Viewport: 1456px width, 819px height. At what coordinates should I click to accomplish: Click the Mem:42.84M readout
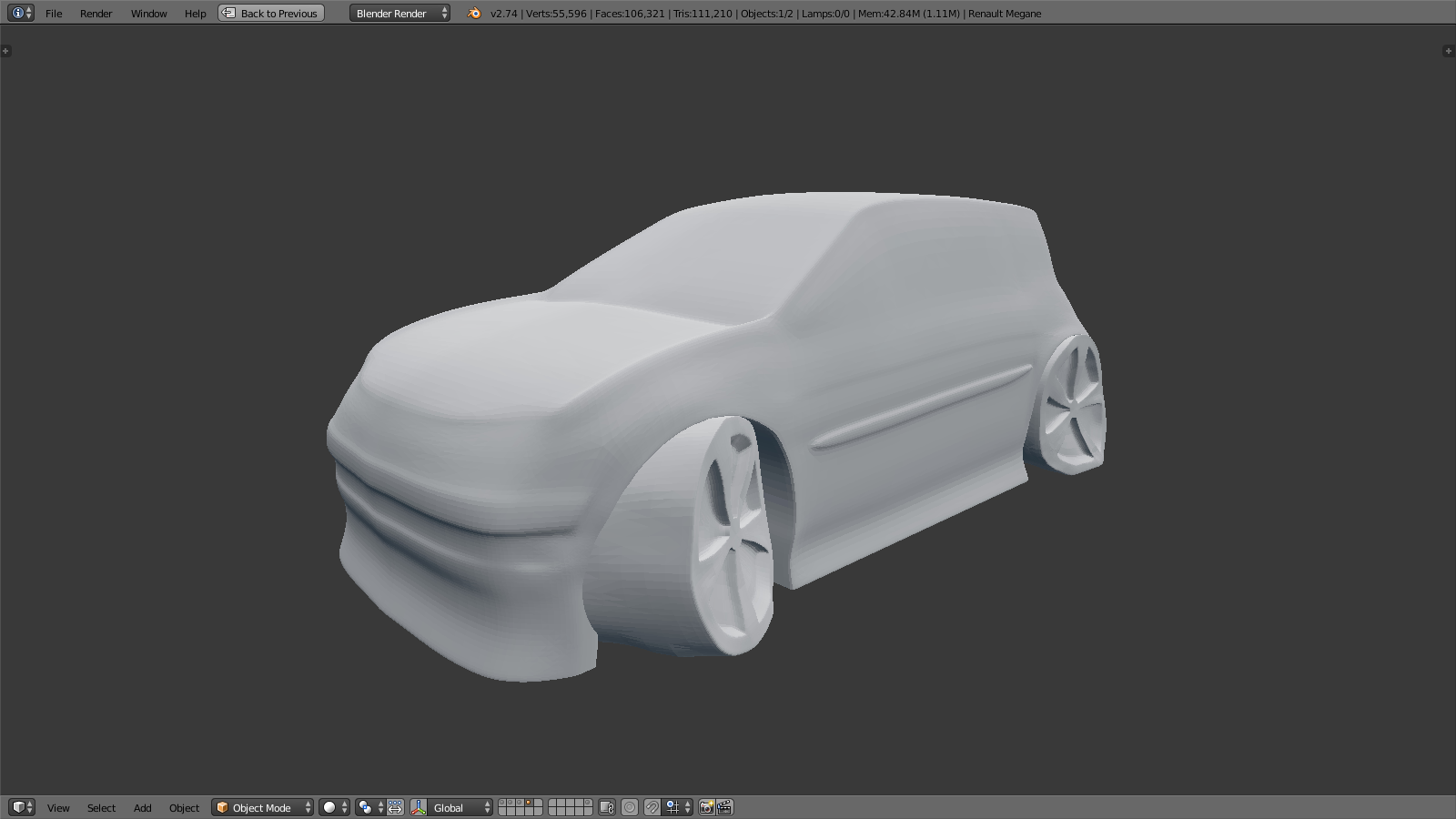(x=908, y=14)
